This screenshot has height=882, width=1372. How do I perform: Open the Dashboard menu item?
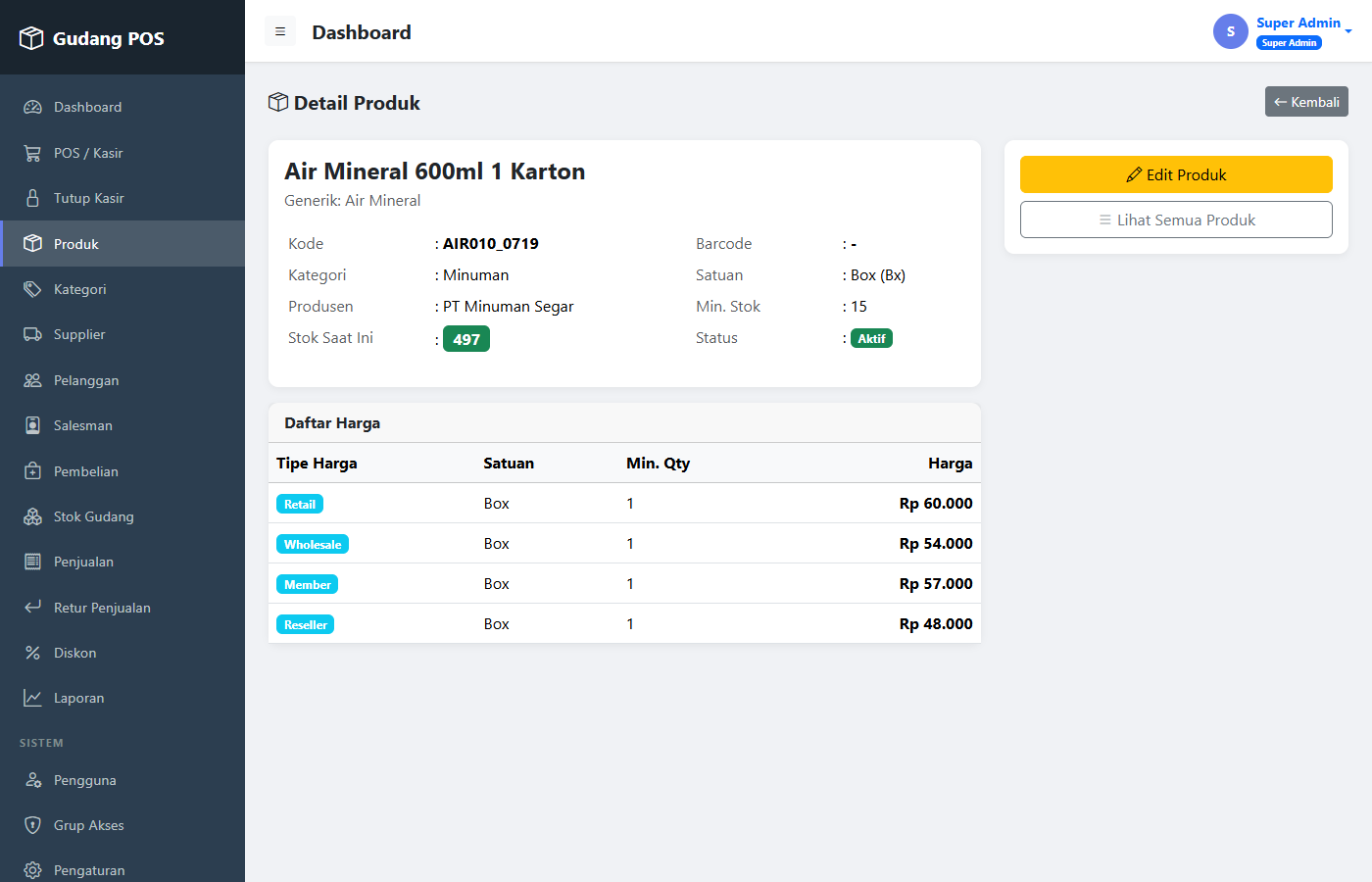pos(122,107)
